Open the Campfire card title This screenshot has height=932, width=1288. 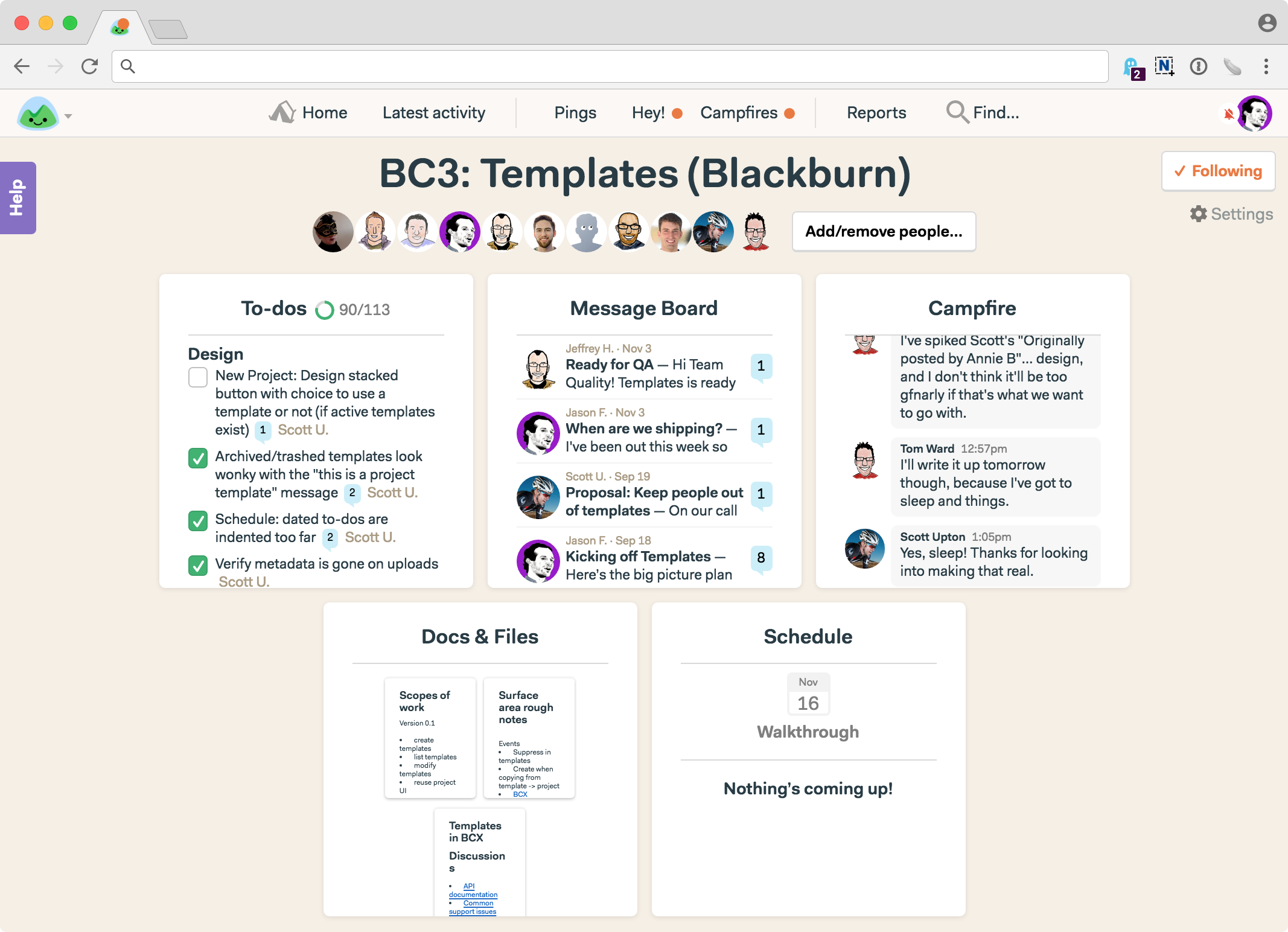coord(972,308)
